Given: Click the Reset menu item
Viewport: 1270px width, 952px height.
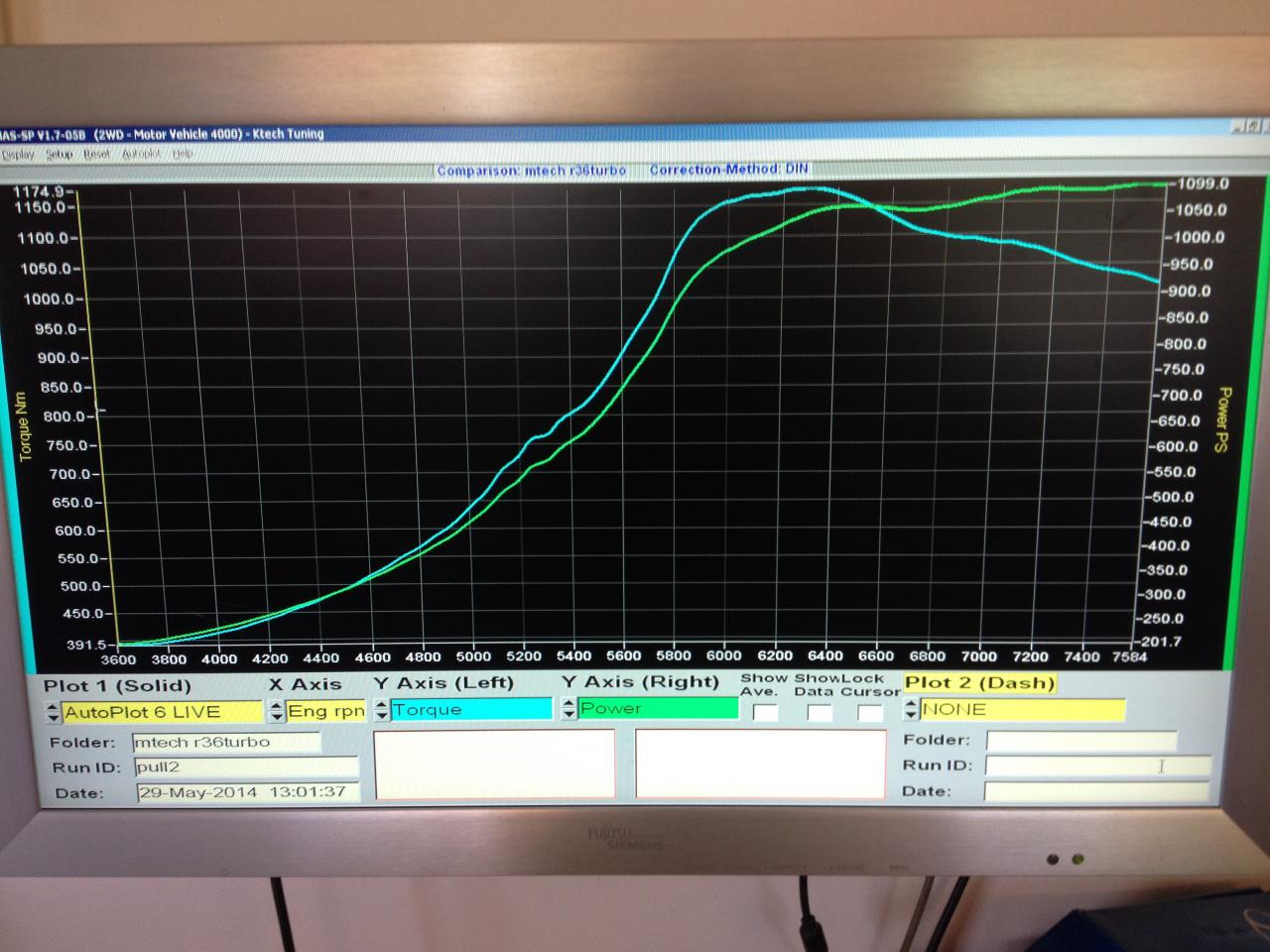Looking at the screenshot, I should [x=96, y=154].
